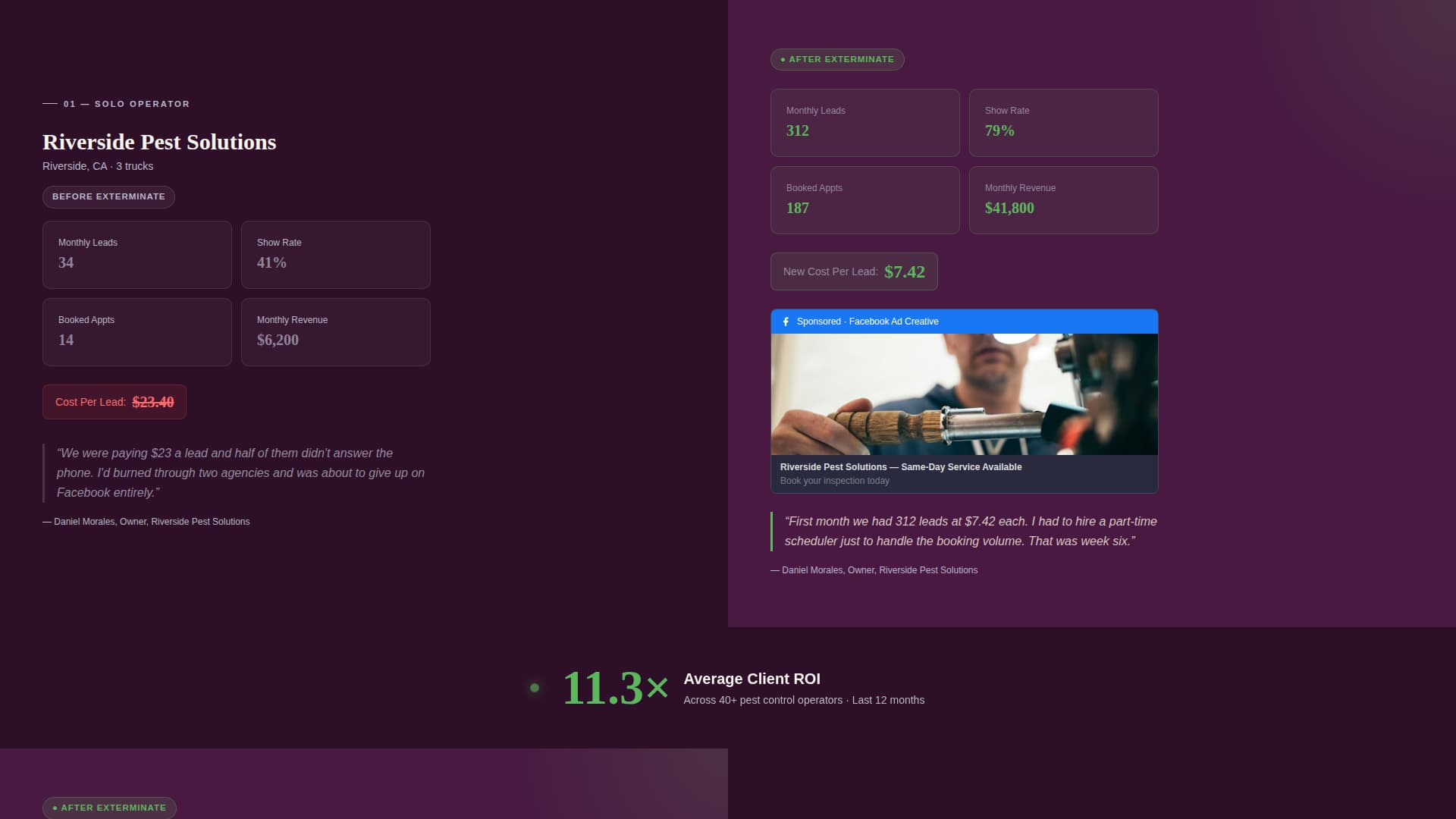Select the before Monthly Leads 34 card

[x=137, y=255]
